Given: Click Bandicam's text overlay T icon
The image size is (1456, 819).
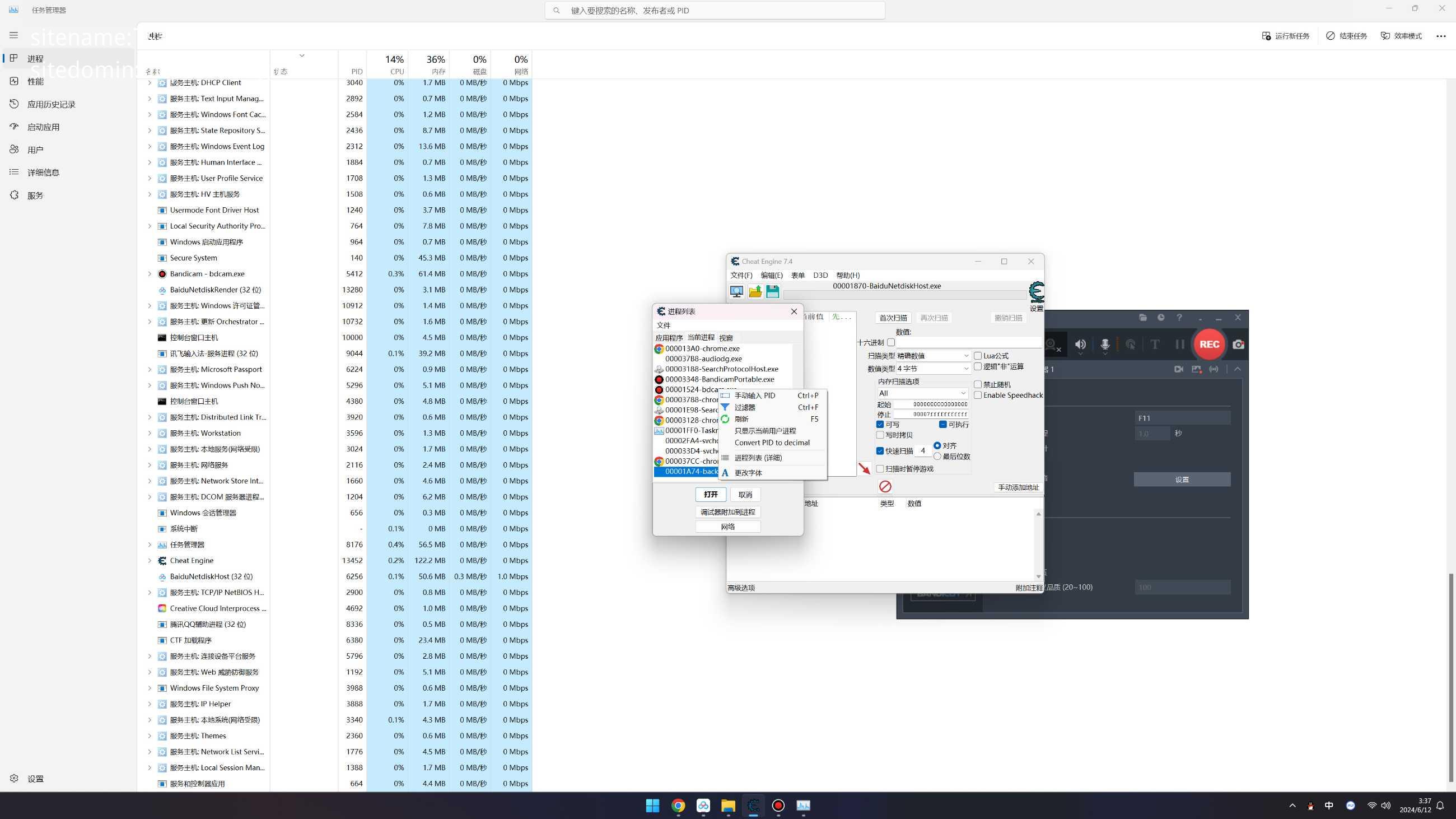Looking at the screenshot, I should 1155,344.
